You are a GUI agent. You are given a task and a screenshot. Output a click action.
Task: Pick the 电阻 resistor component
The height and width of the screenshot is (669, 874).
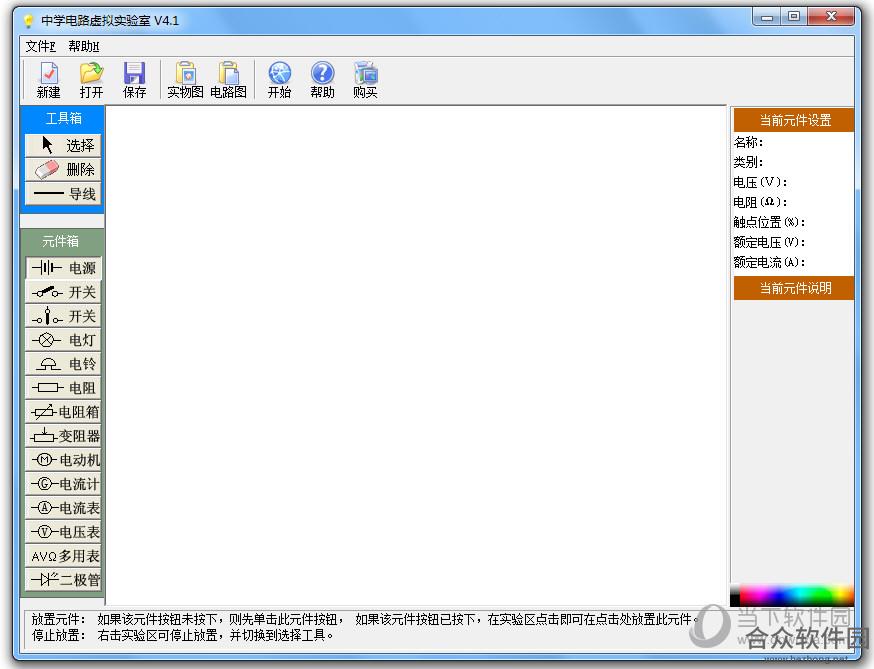(64, 388)
